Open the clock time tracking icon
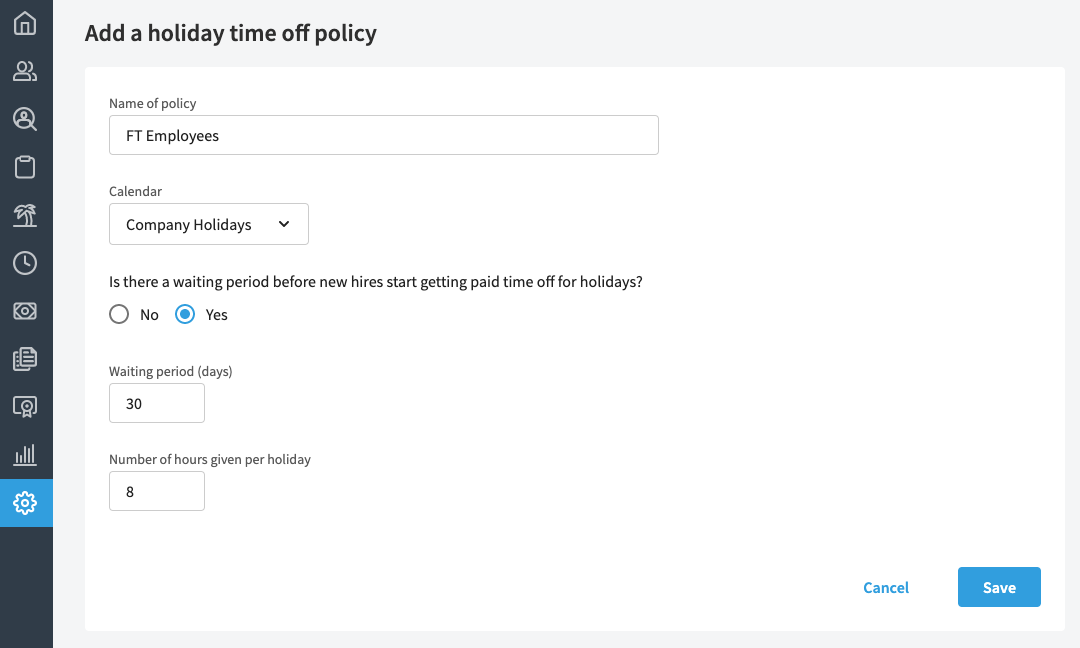This screenshot has width=1080, height=648. 25,263
